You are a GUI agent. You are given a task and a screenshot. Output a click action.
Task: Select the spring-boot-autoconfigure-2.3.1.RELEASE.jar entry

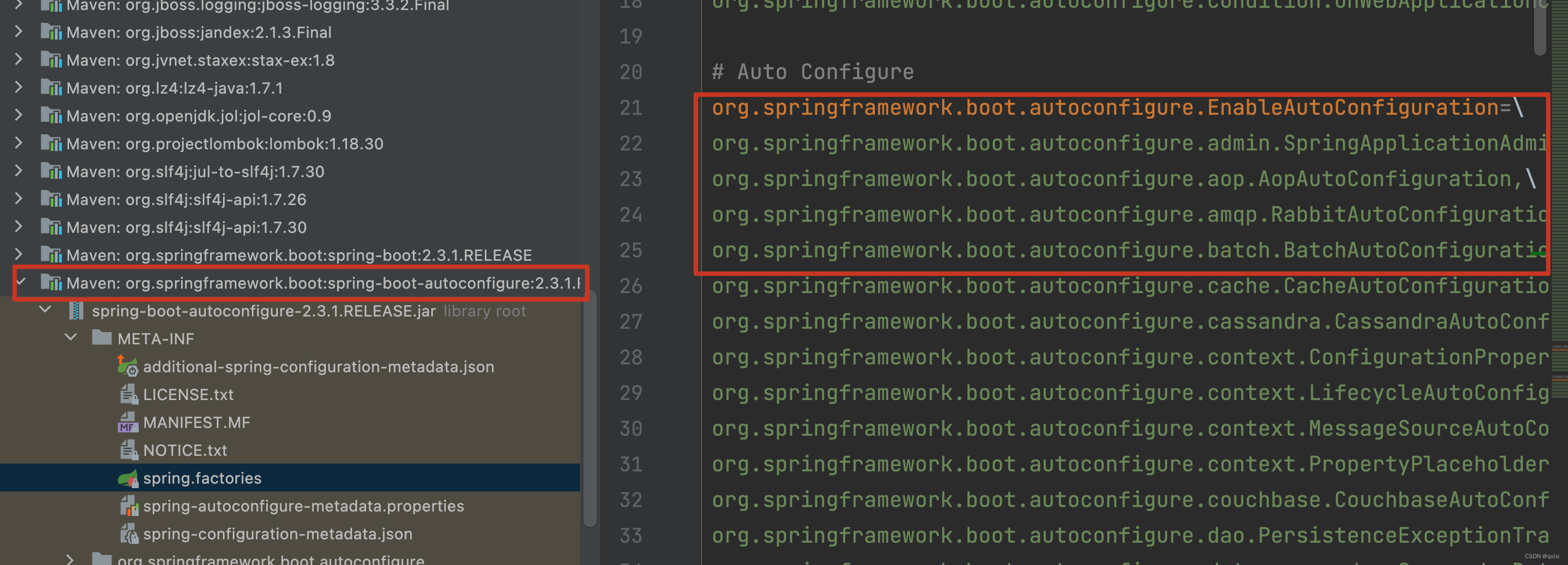click(x=264, y=310)
